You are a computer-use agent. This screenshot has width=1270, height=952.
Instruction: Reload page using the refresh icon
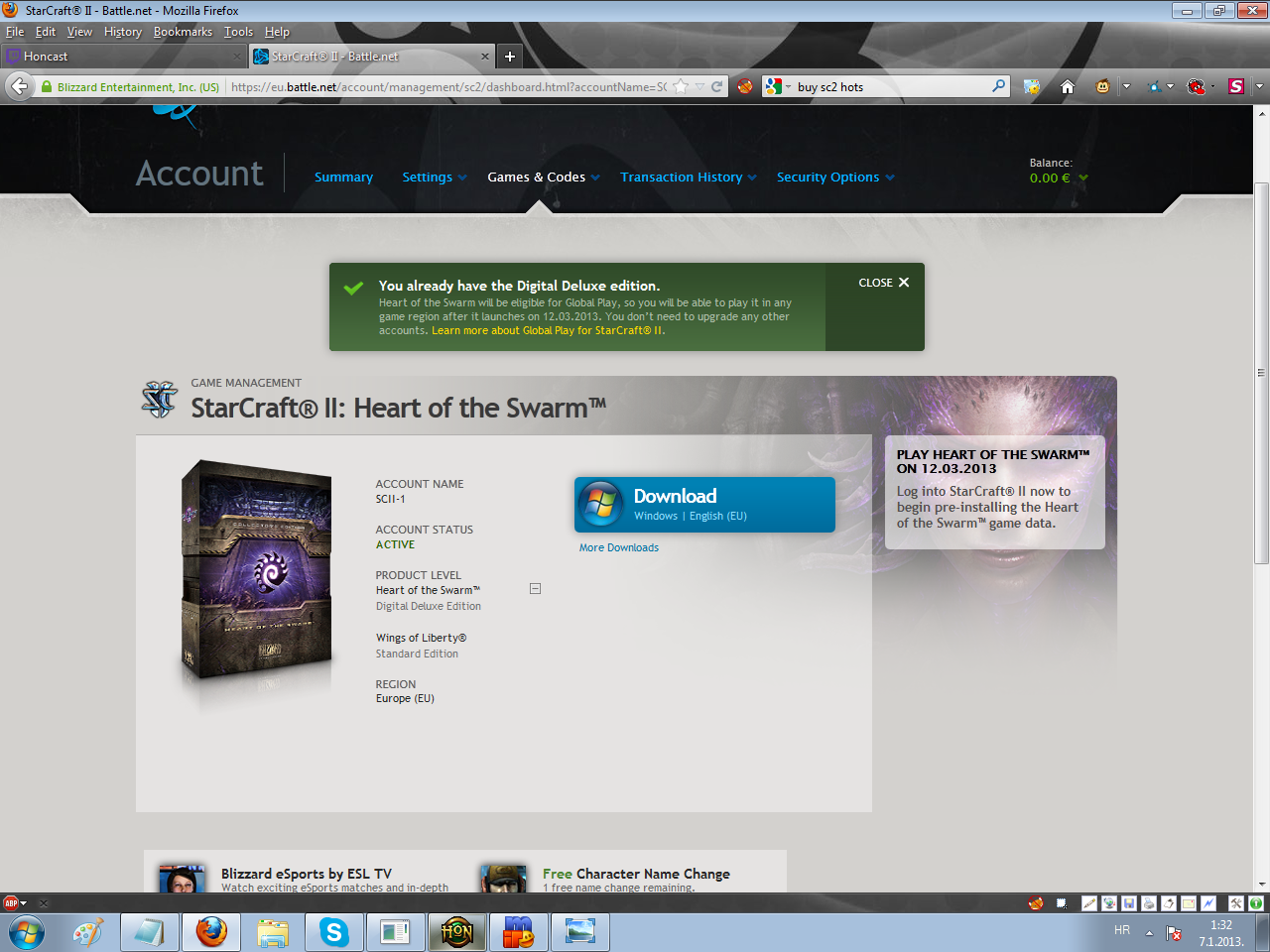click(716, 87)
